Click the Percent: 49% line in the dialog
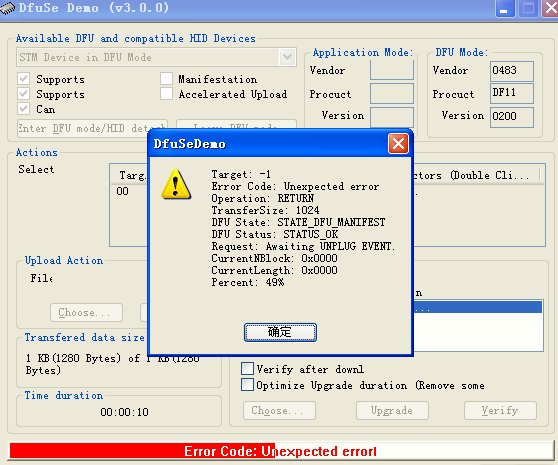The width and height of the screenshot is (558, 465). click(x=248, y=282)
